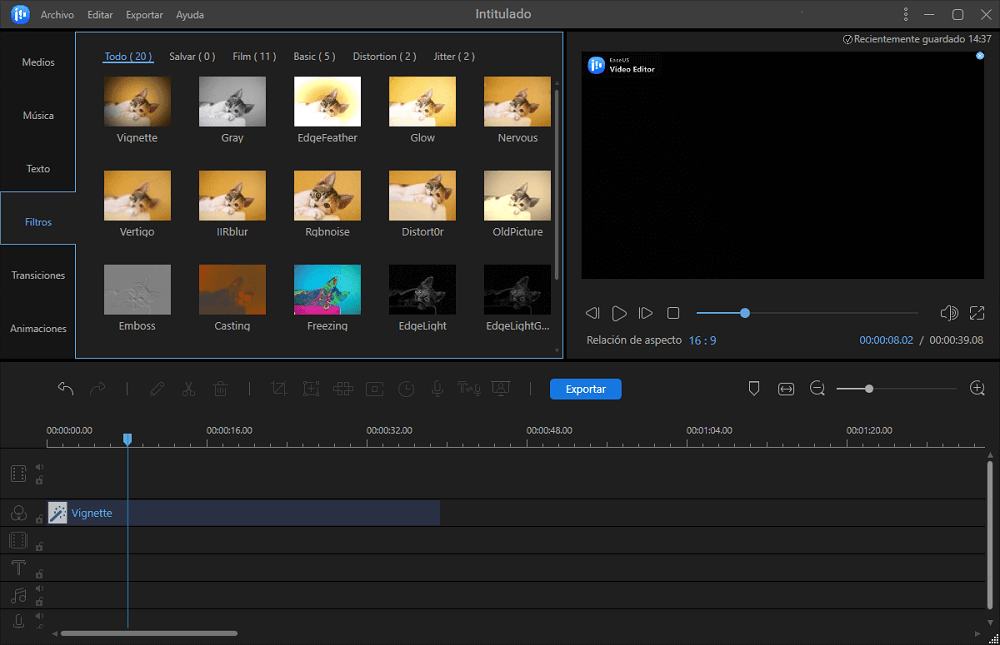Select the Vignette clip on timeline
This screenshot has width=1000, height=645.
(244, 513)
